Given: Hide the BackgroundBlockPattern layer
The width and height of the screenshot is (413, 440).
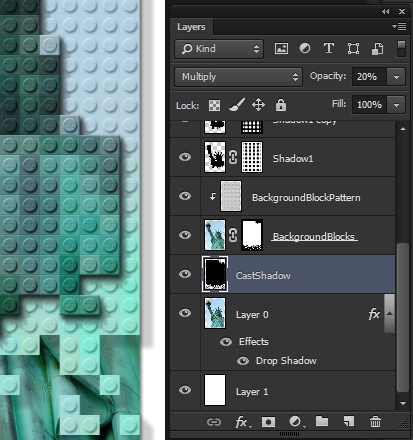Looking at the screenshot, I should pos(185,196).
